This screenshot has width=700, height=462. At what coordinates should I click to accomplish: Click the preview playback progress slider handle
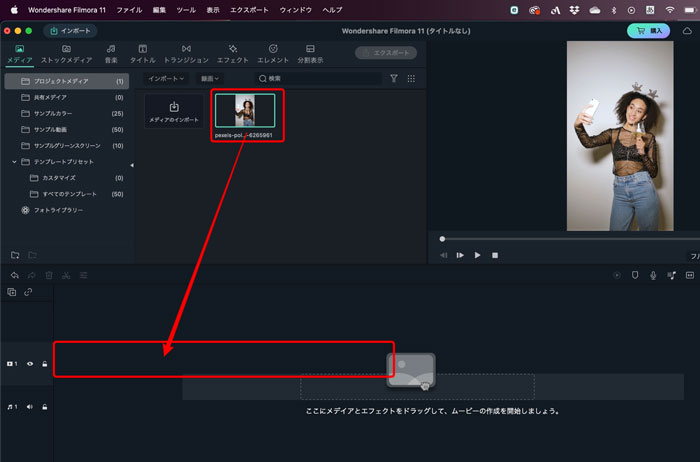click(x=442, y=239)
